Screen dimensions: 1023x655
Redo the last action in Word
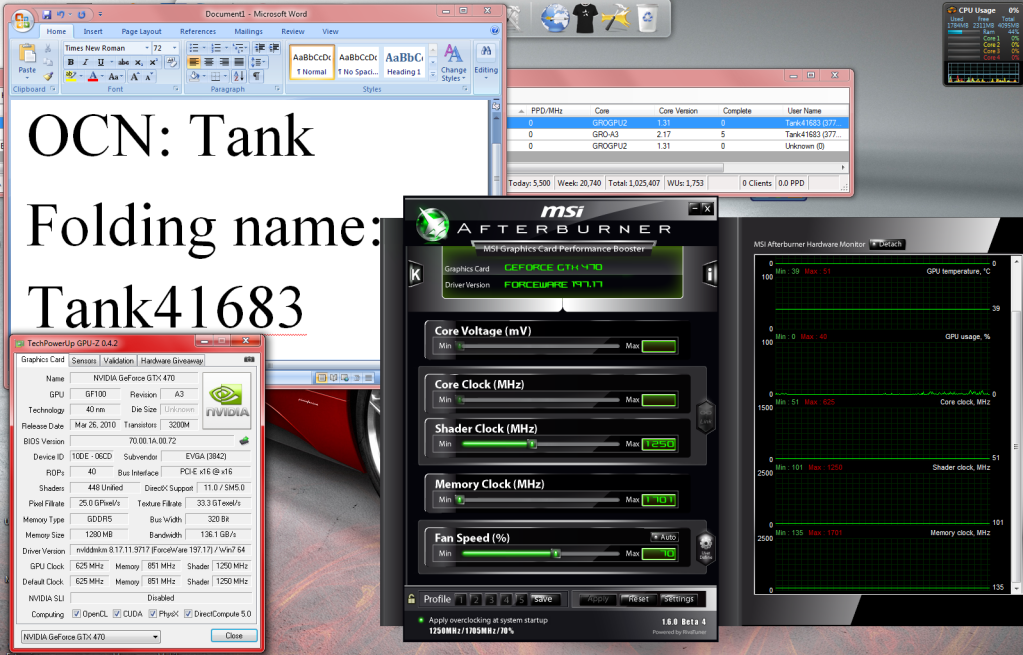[82, 14]
